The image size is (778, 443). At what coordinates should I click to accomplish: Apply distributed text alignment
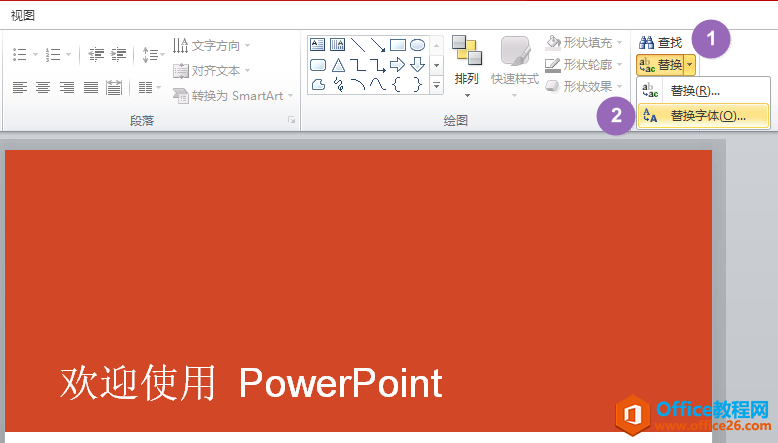tap(114, 88)
